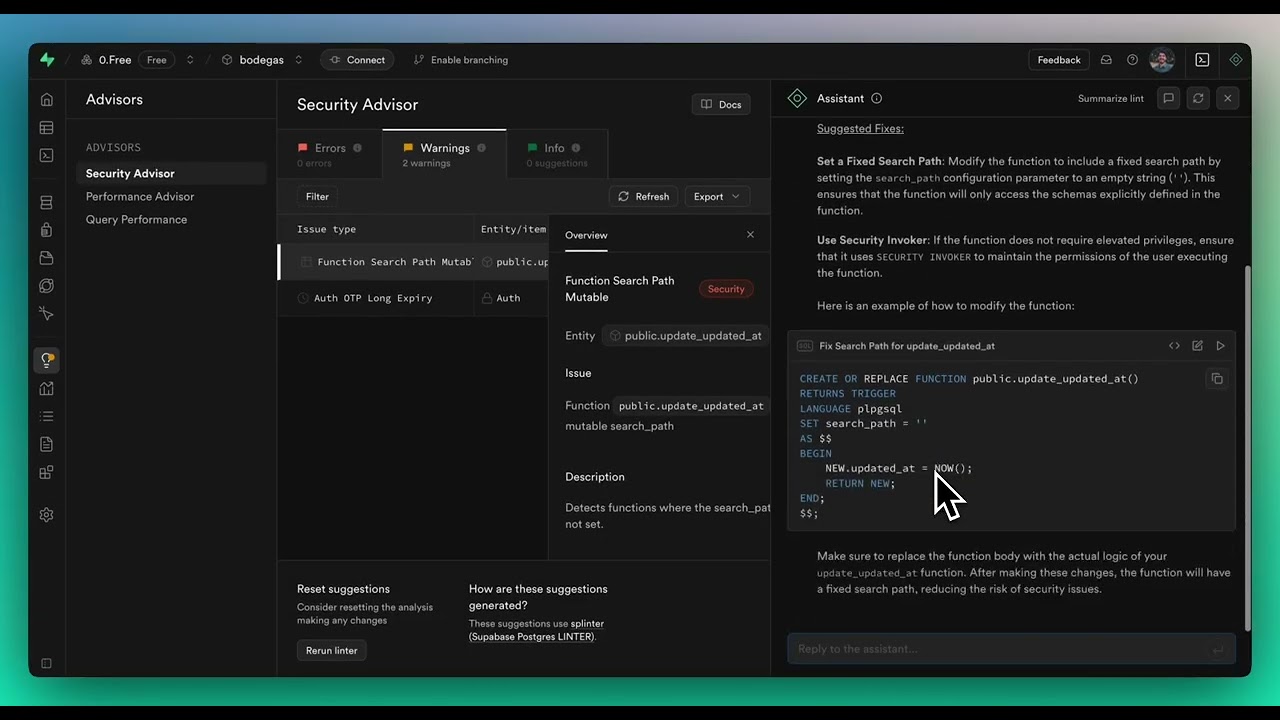Click Enable branching

tap(461, 60)
